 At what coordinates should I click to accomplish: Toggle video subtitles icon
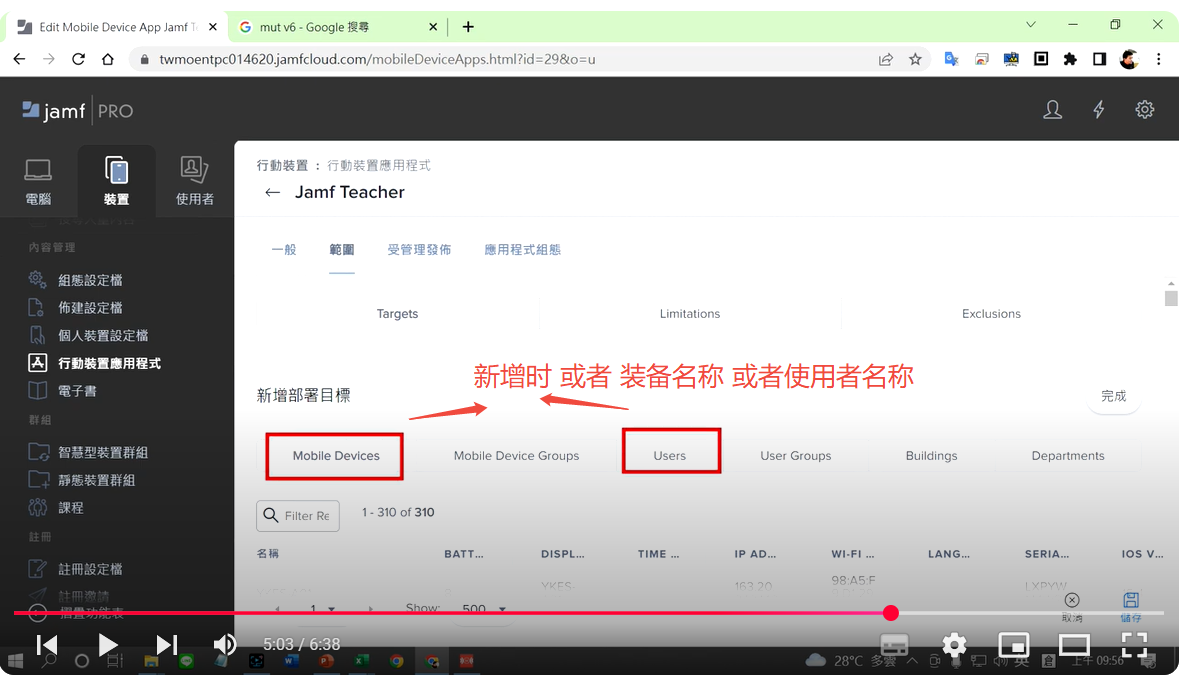894,645
